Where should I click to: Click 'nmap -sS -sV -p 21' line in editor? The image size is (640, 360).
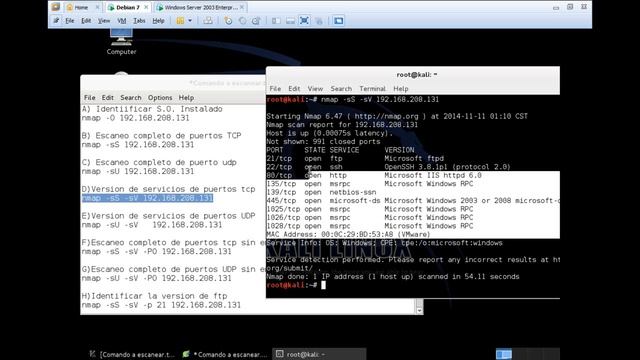coord(161,305)
